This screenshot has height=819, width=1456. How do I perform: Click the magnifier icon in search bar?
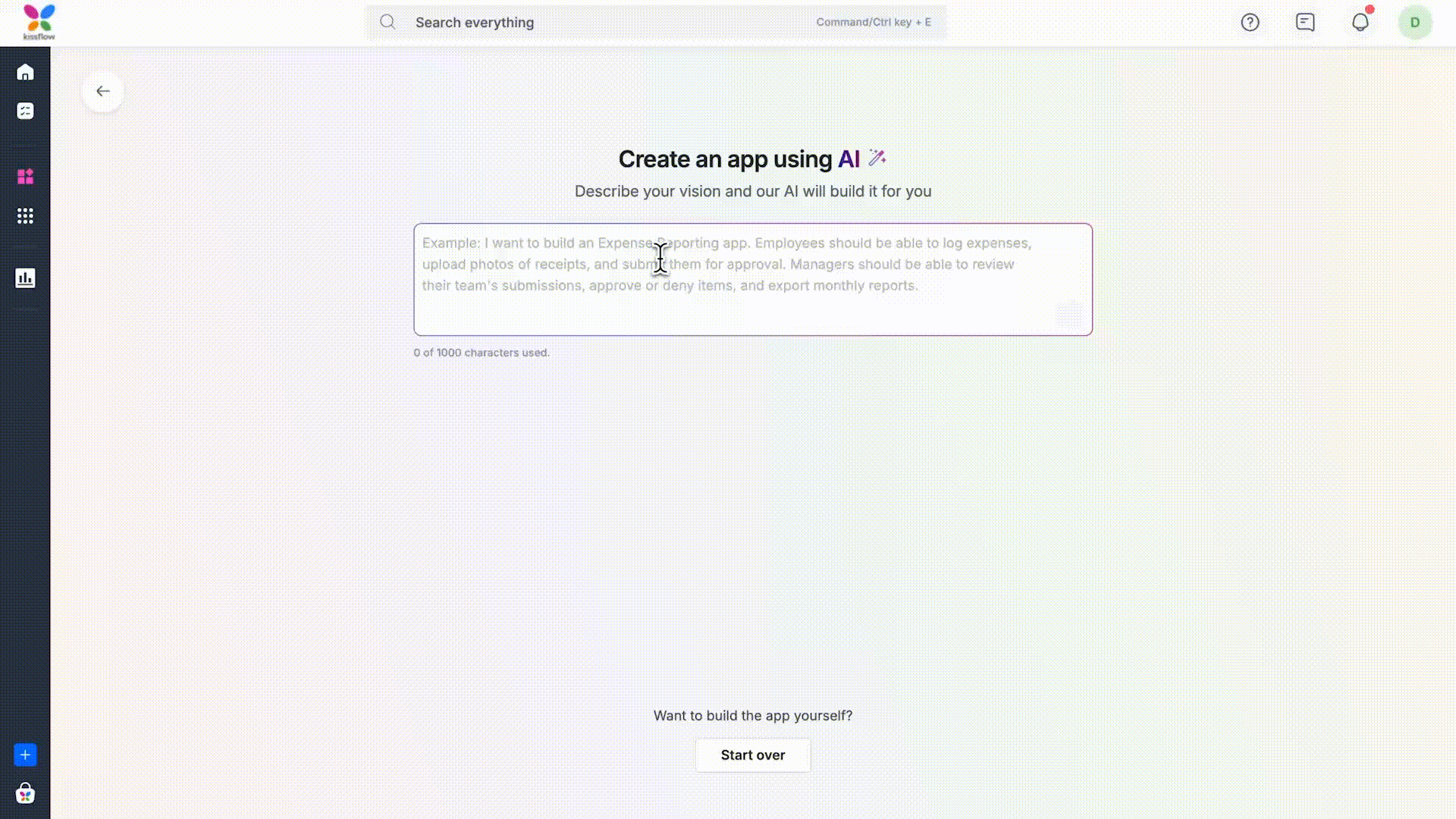388,23
